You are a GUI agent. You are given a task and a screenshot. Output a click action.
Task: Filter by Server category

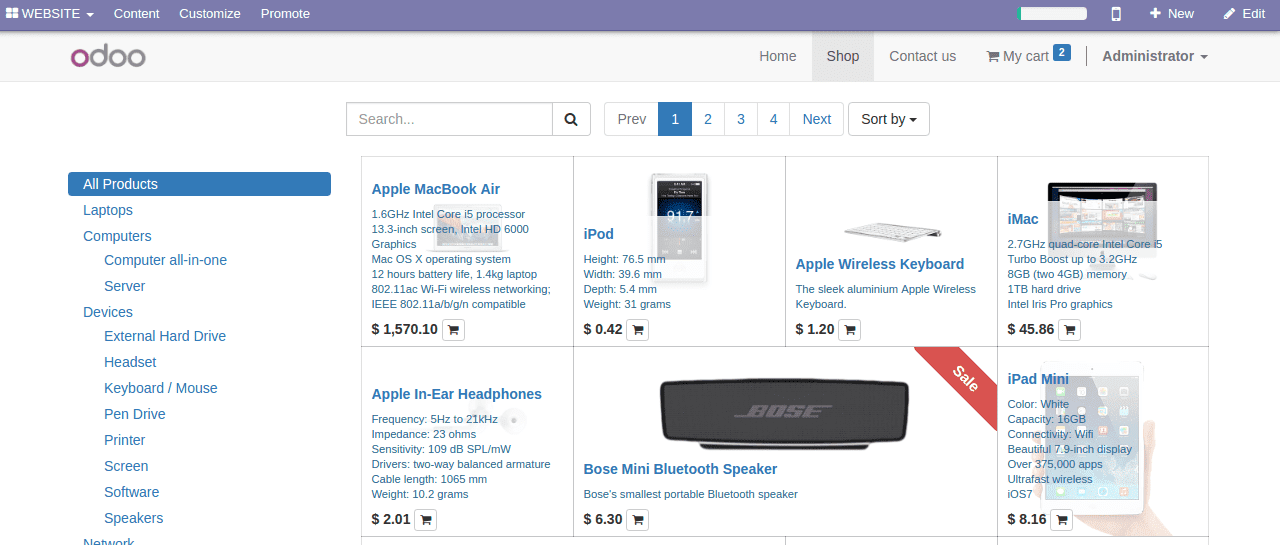[125, 286]
